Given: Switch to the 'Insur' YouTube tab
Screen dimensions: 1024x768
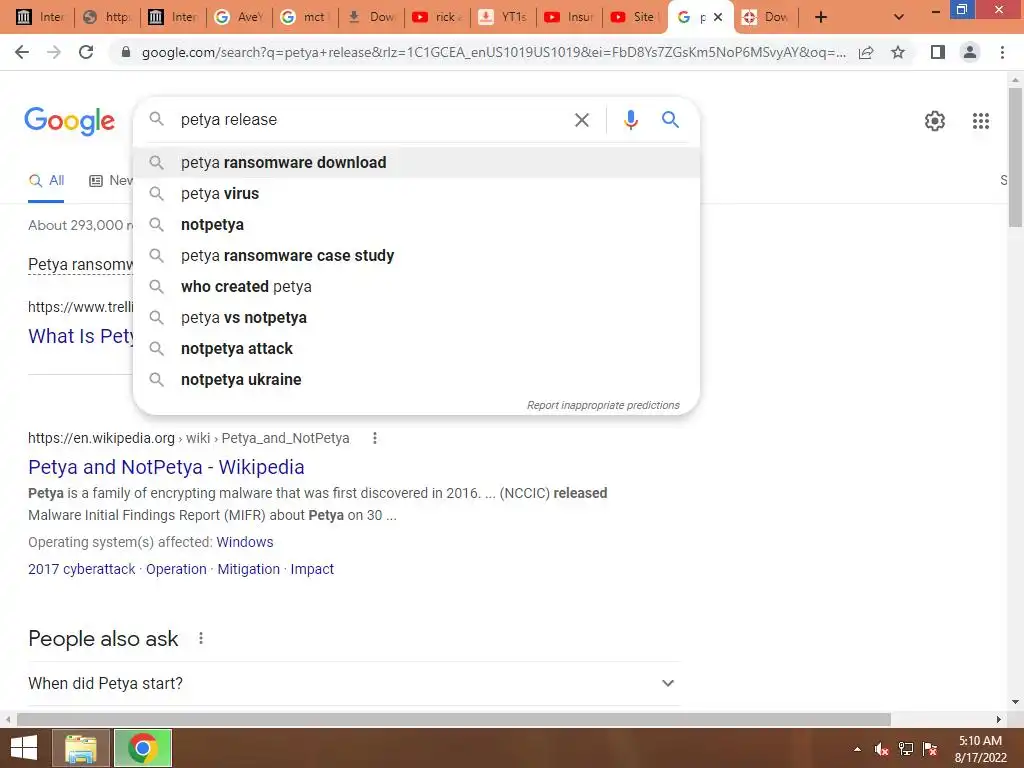Looking at the screenshot, I should [x=569, y=17].
